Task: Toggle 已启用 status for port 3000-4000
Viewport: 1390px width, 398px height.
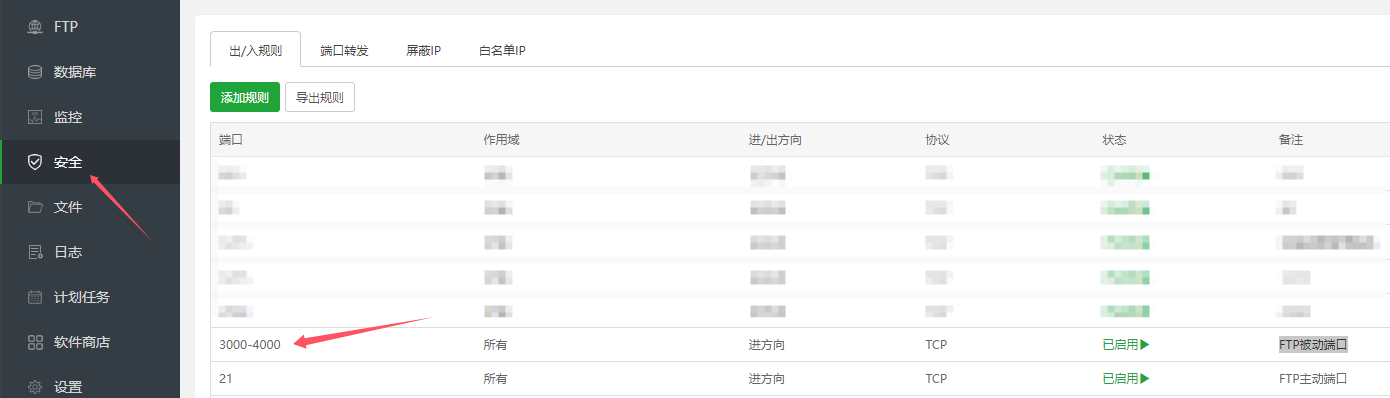Action: [1126, 345]
